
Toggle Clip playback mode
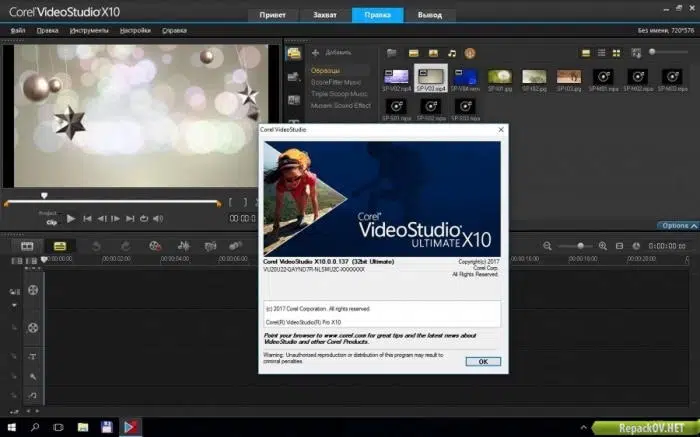coord(52,222)
